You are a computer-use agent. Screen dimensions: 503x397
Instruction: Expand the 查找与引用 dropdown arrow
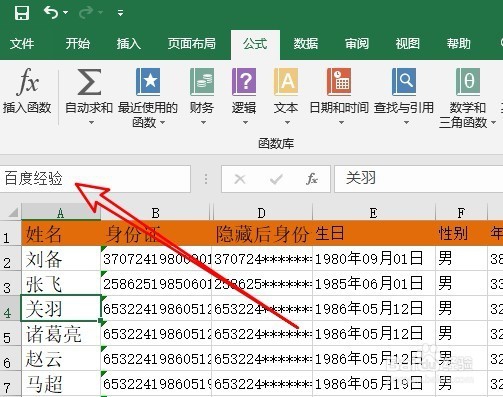click(x=406, y=123)
